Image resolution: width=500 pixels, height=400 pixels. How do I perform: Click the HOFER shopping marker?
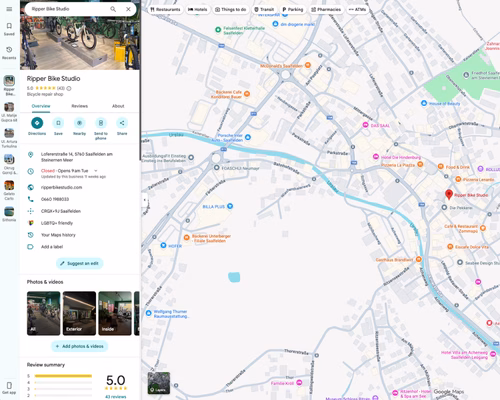[x=163, y=245]
